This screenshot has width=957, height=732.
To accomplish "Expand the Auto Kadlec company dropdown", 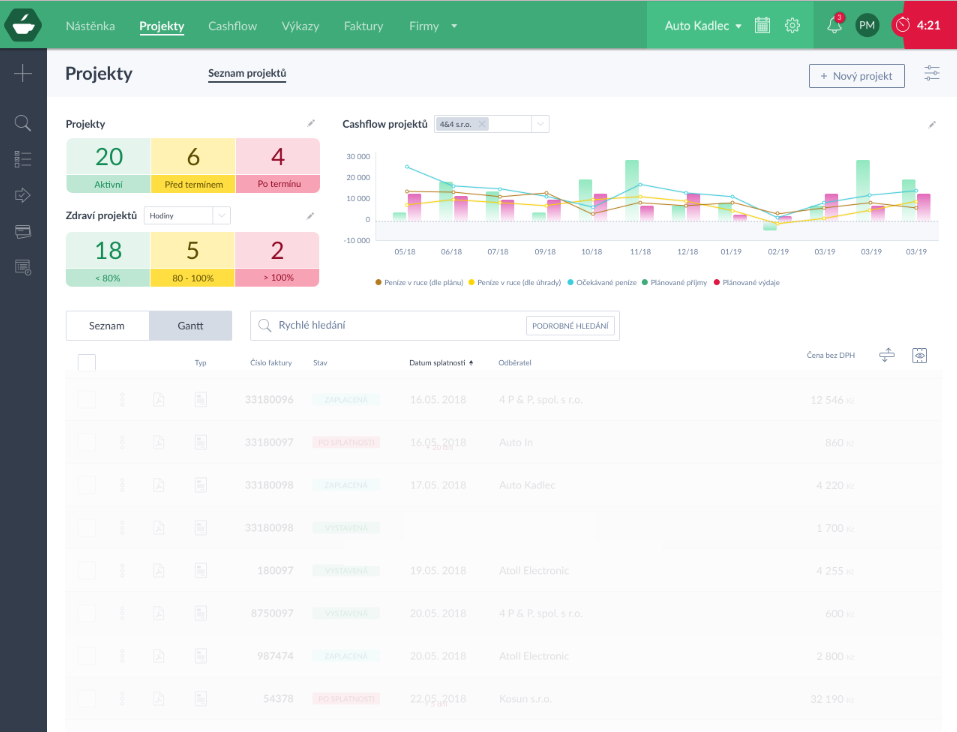I will tap(703, 26).
